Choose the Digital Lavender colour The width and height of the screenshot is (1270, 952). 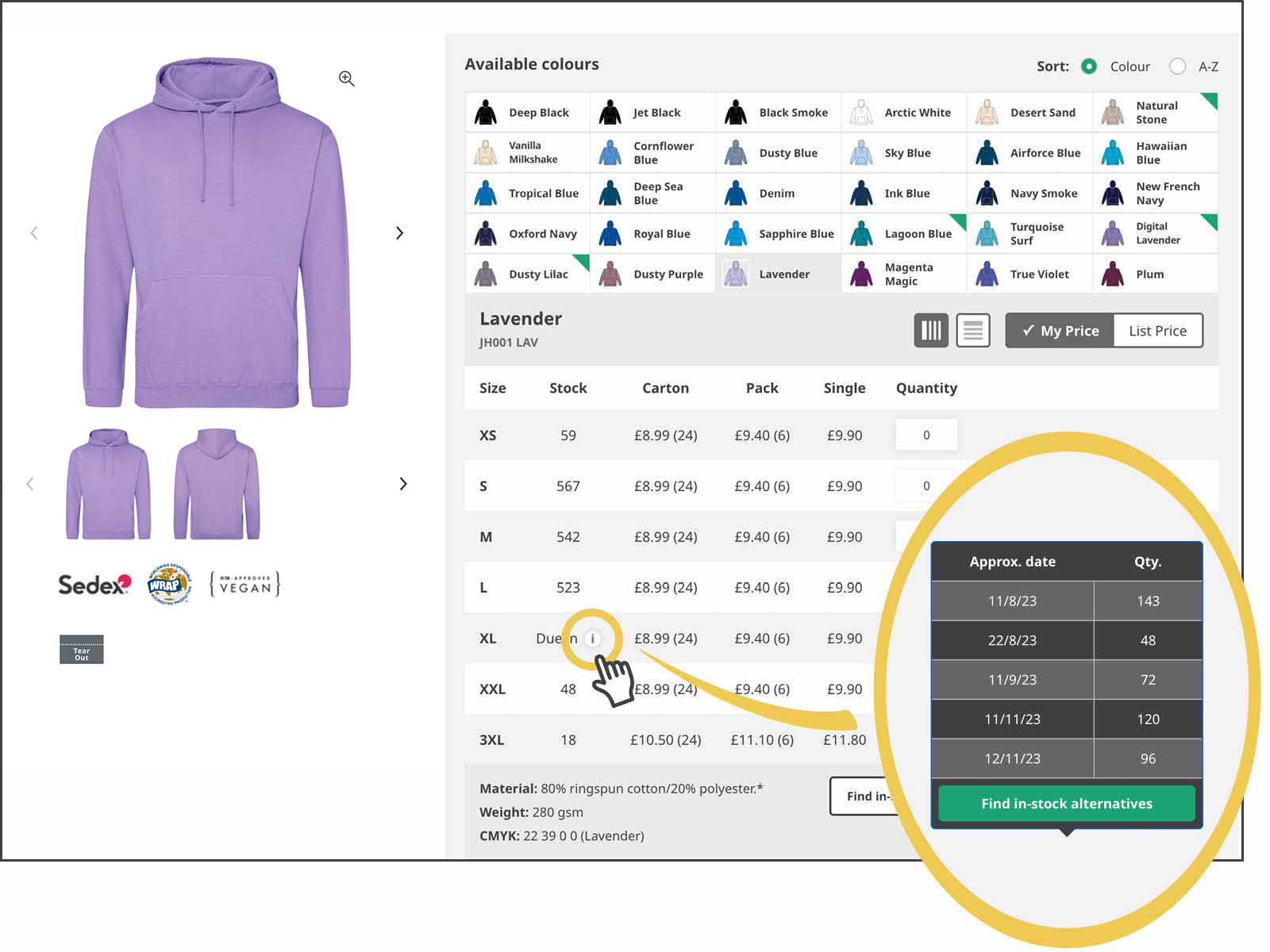[1156, 233]
